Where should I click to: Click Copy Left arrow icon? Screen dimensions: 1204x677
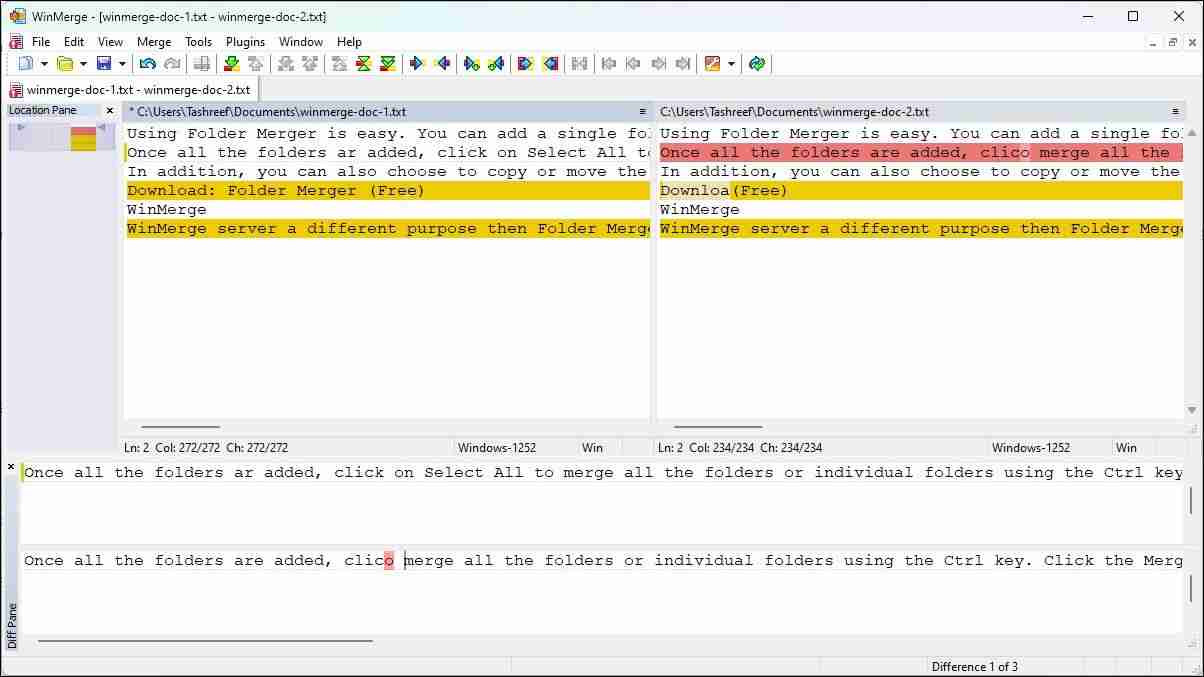point(443,64)
